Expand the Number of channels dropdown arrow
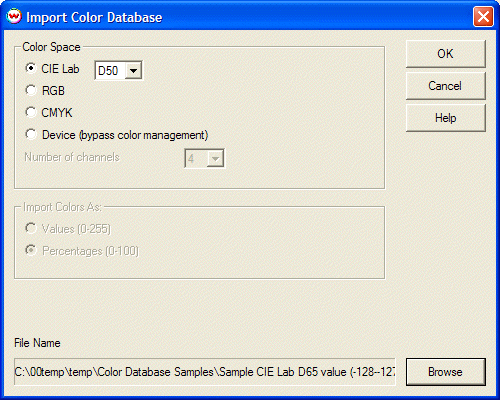Screen dimensions: 500x400 point(215,159)
